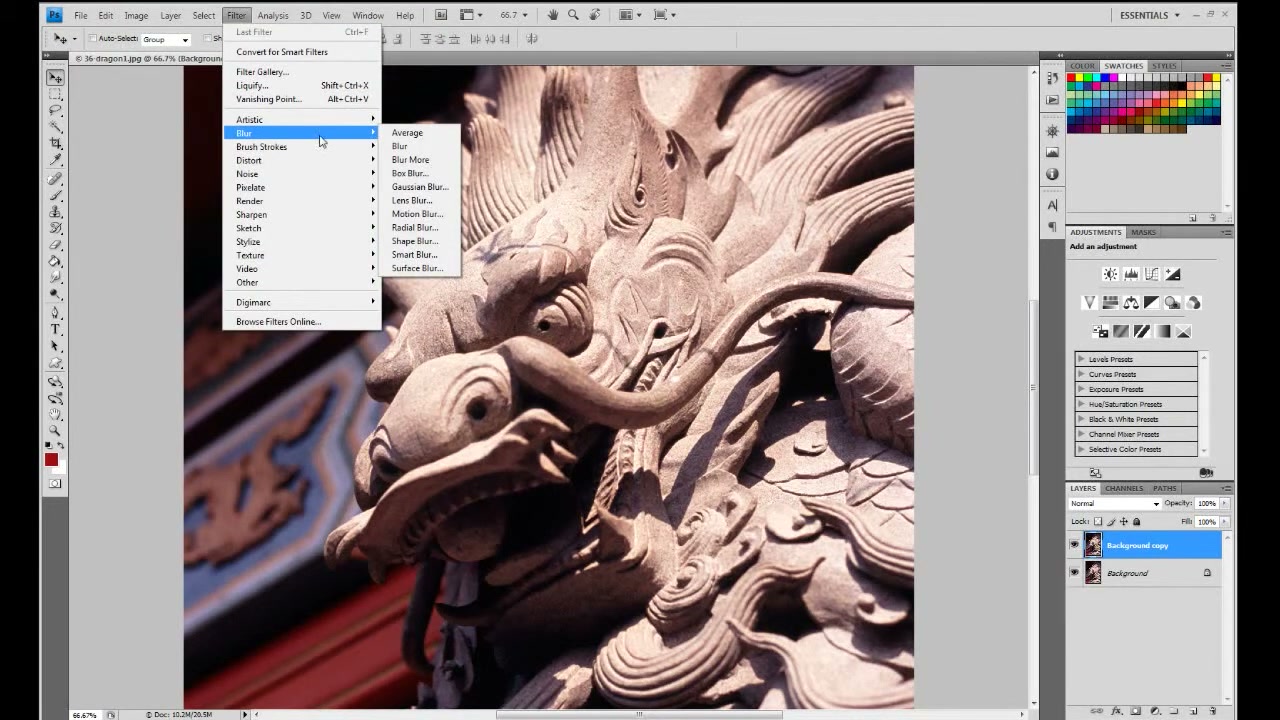Add an Exposure adjustment
The height and width of the screenshot is (720, 1280).
click(1173, 274)
